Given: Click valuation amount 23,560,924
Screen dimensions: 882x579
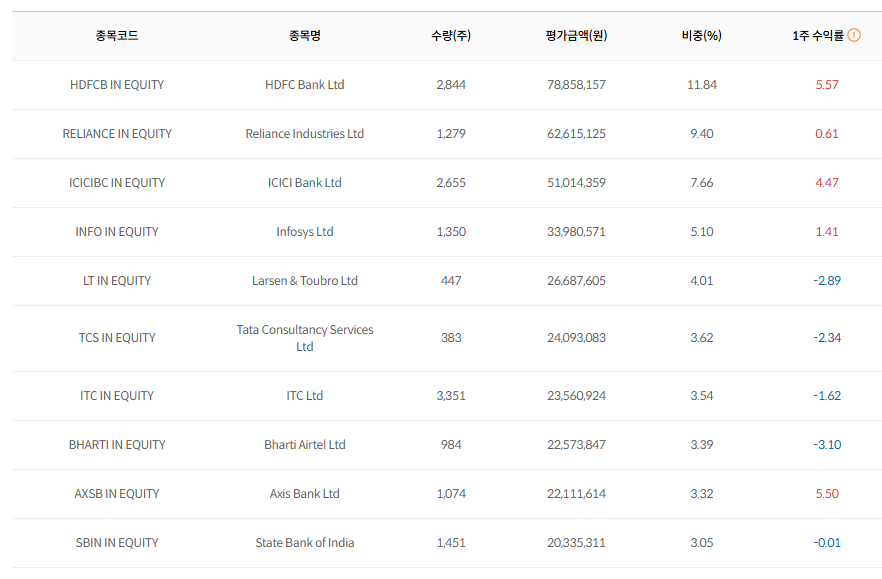Looking at the screenshot, I should (577, 396).
